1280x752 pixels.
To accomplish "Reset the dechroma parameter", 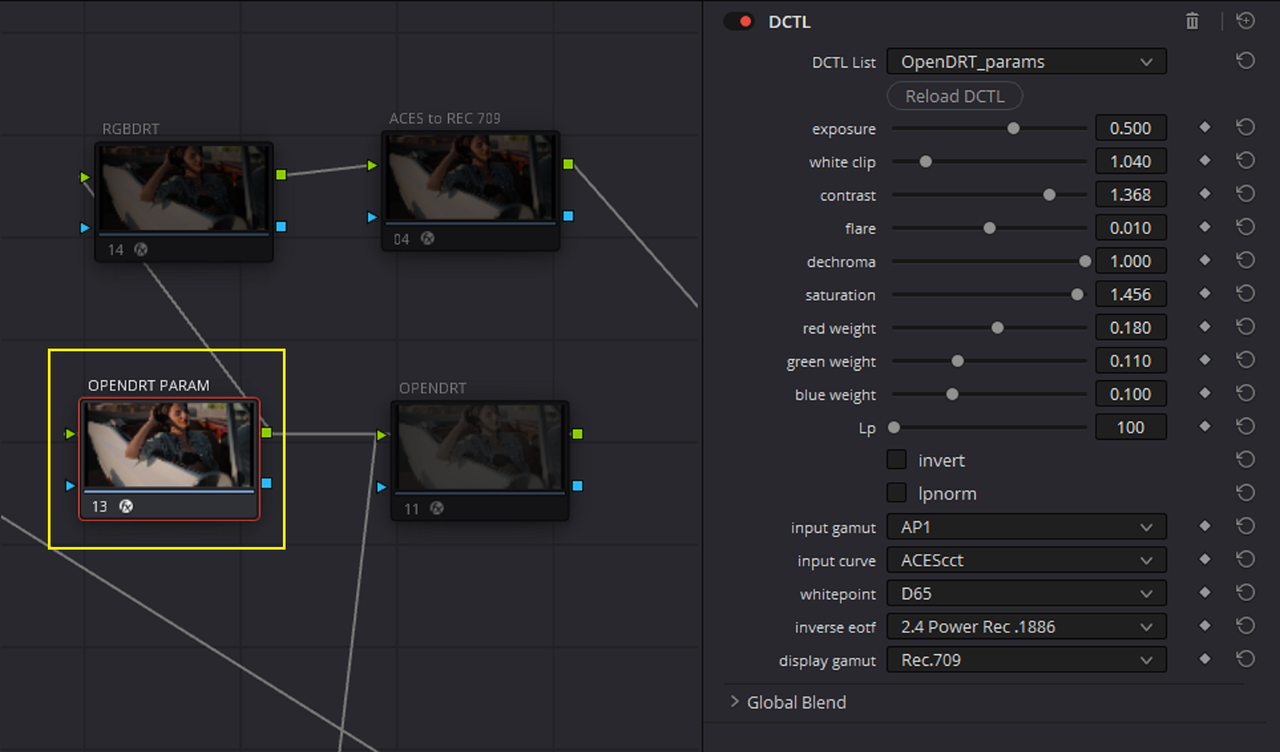I will click(x=1245, y=260).
